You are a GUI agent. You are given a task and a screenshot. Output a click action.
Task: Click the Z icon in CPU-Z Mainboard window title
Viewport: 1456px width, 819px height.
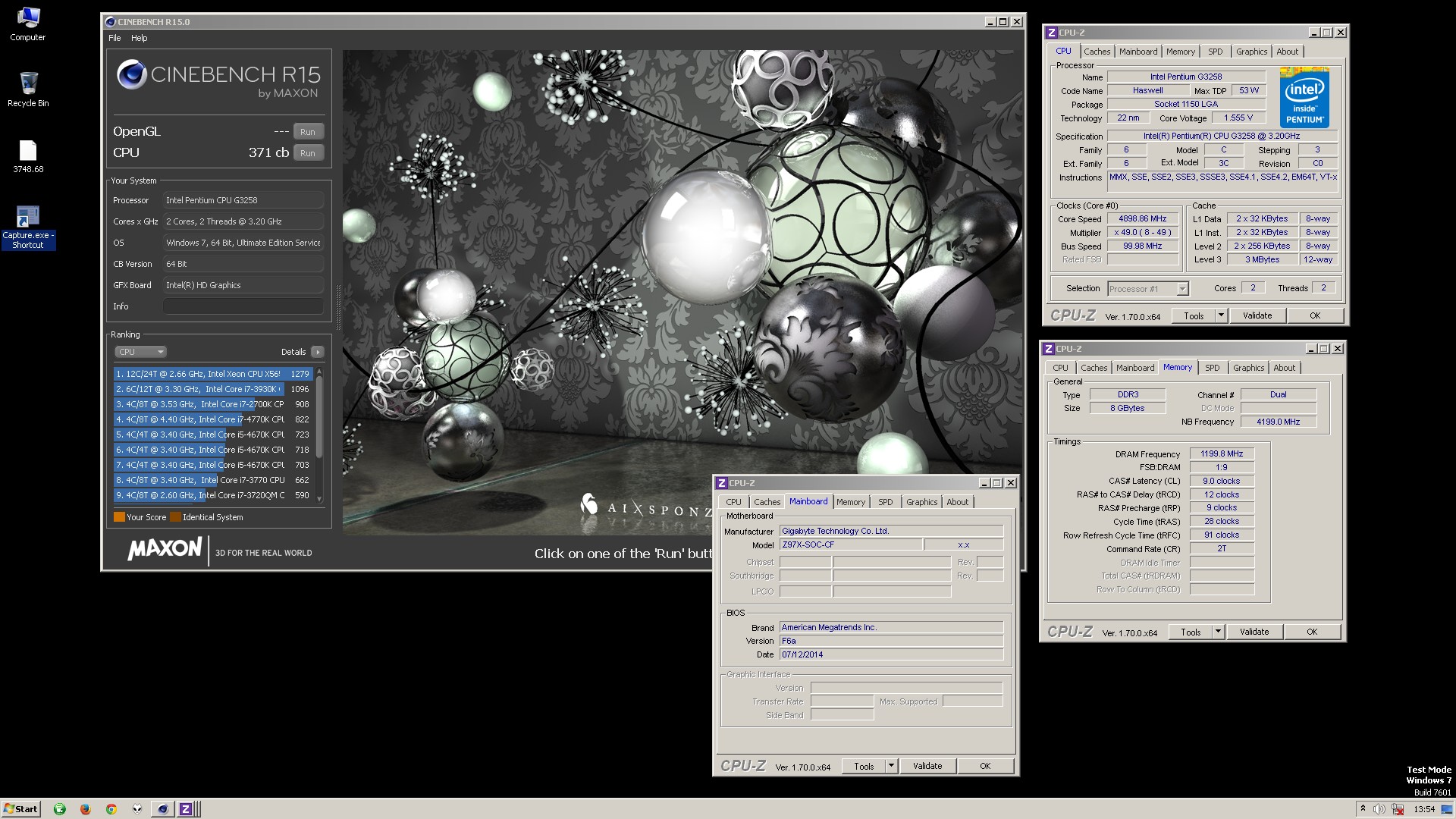722,483
